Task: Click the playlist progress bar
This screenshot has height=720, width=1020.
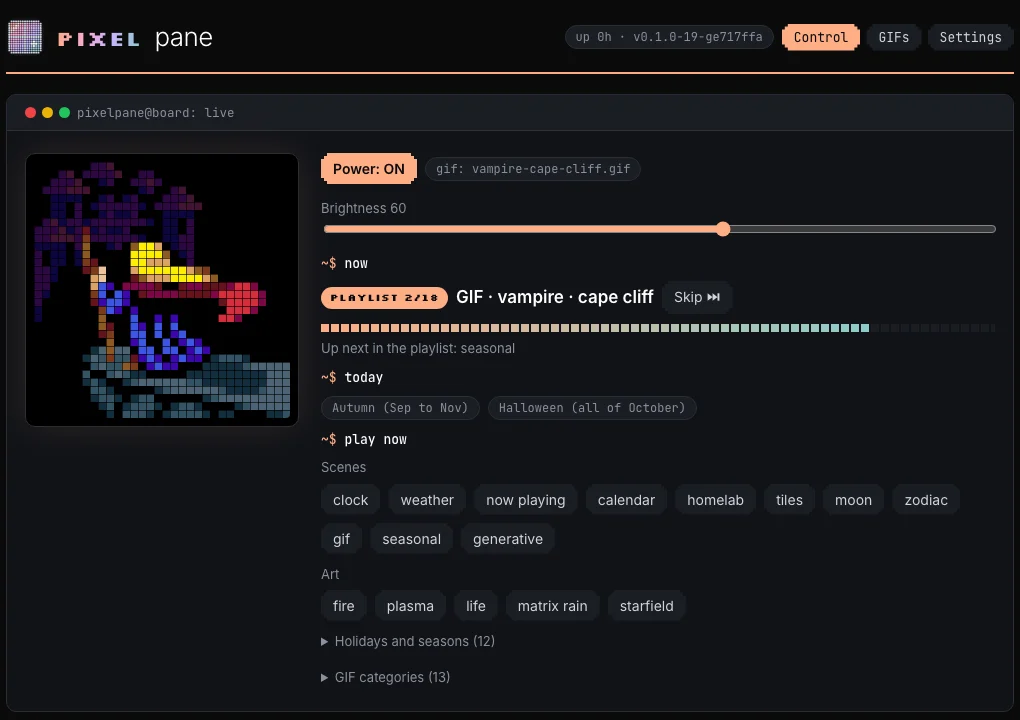Action: tap(658, 328)
